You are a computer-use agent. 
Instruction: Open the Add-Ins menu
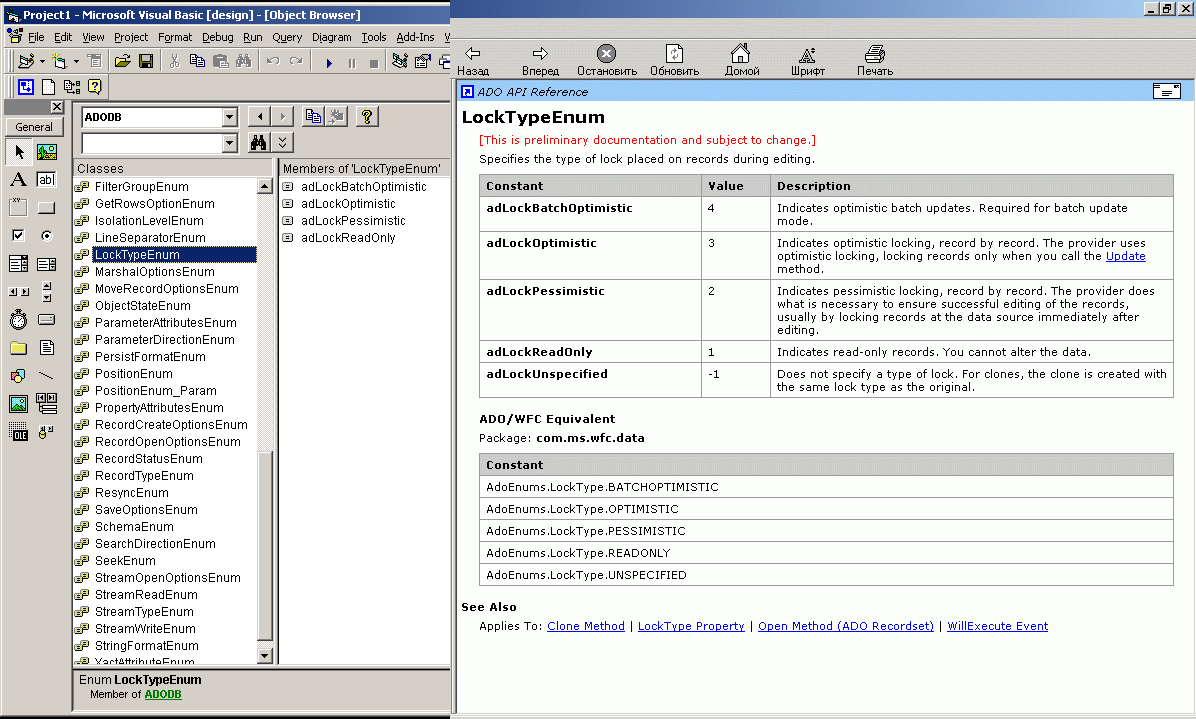pyautogui.click(x=415, y=37)
